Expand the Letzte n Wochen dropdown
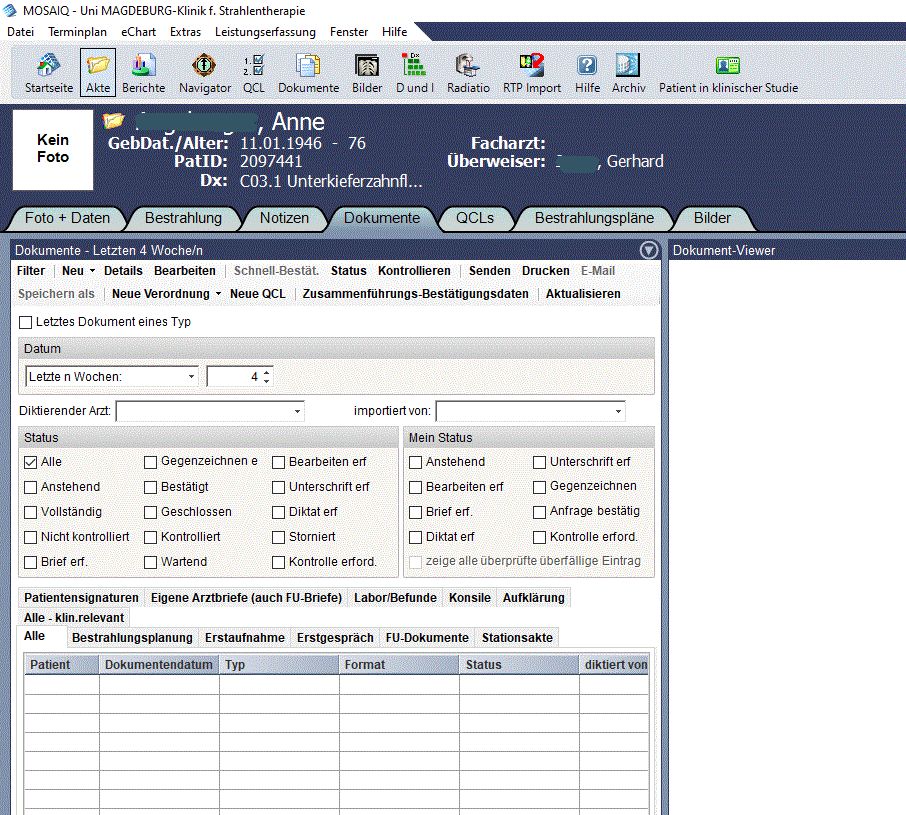The image size is (906, 815). (191, 377)
